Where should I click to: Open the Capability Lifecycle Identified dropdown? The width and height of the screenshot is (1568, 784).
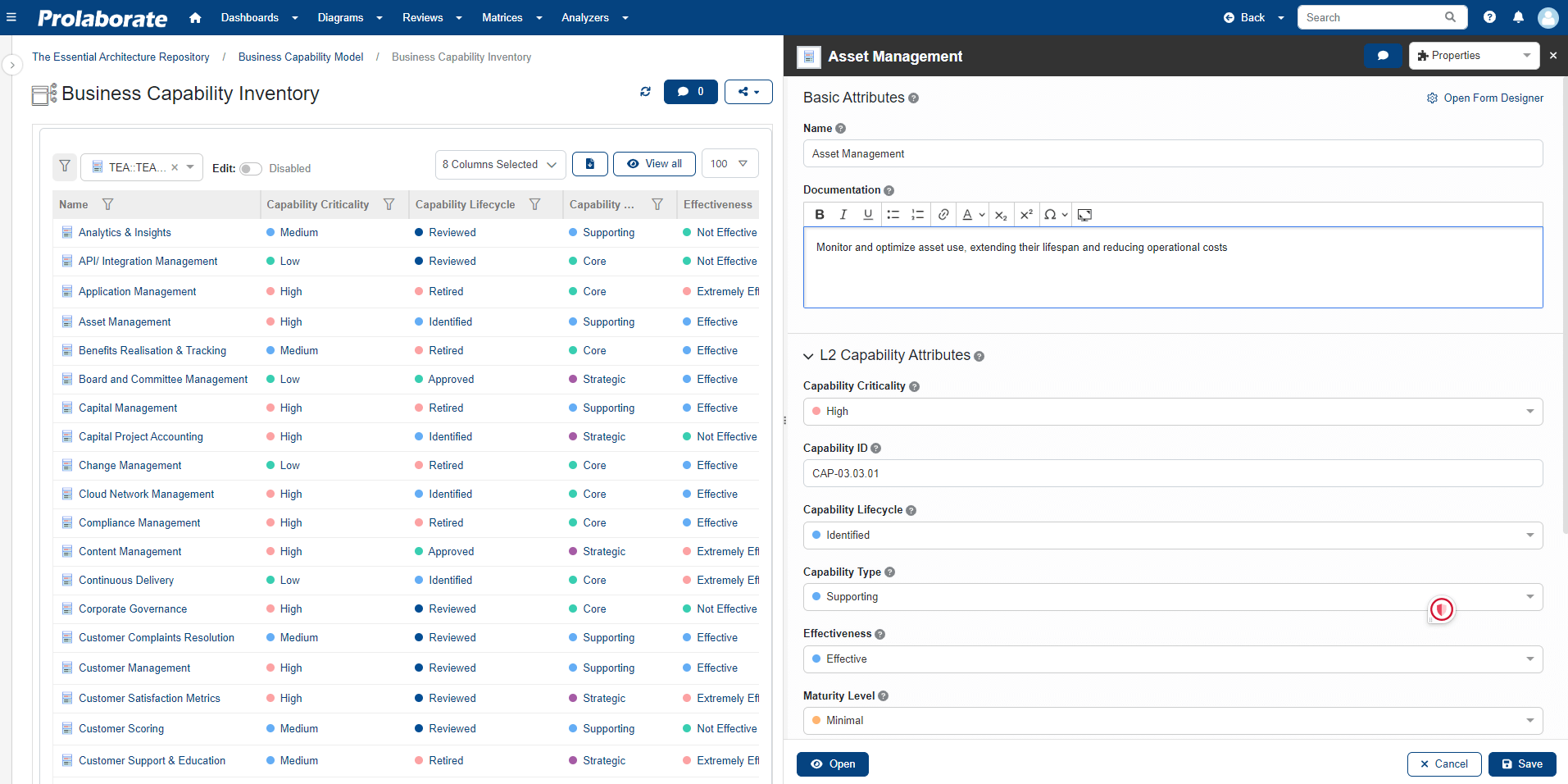click(1173, 536)
